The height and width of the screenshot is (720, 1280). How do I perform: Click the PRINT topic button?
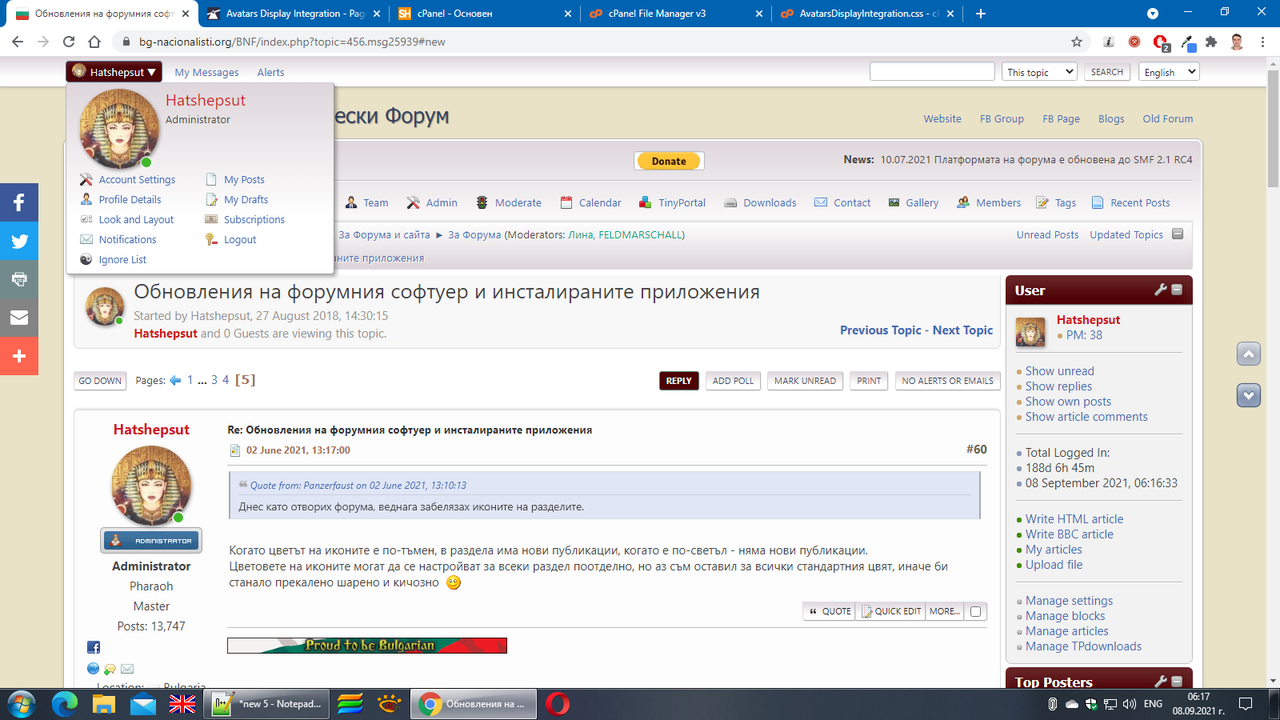point(869,381)
